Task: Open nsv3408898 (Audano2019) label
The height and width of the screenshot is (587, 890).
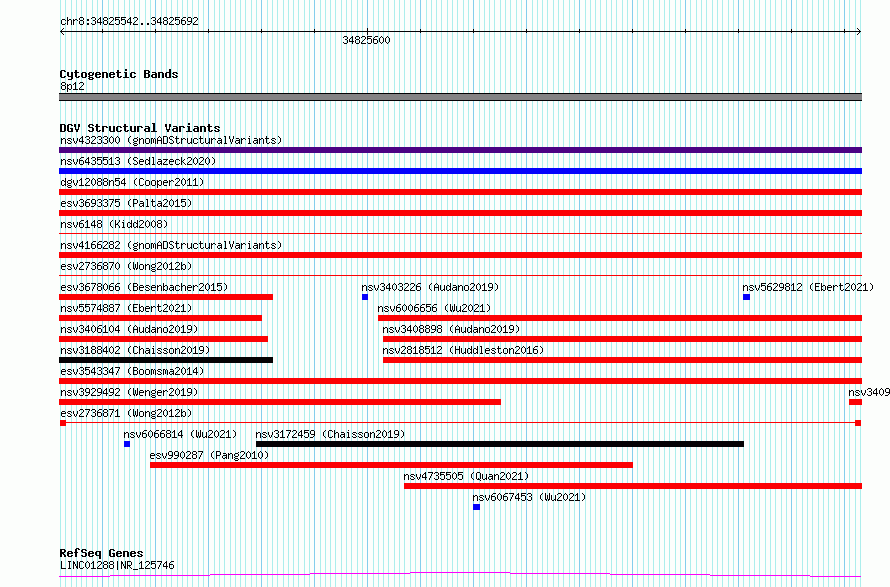Action: click(x=451, y=329)
